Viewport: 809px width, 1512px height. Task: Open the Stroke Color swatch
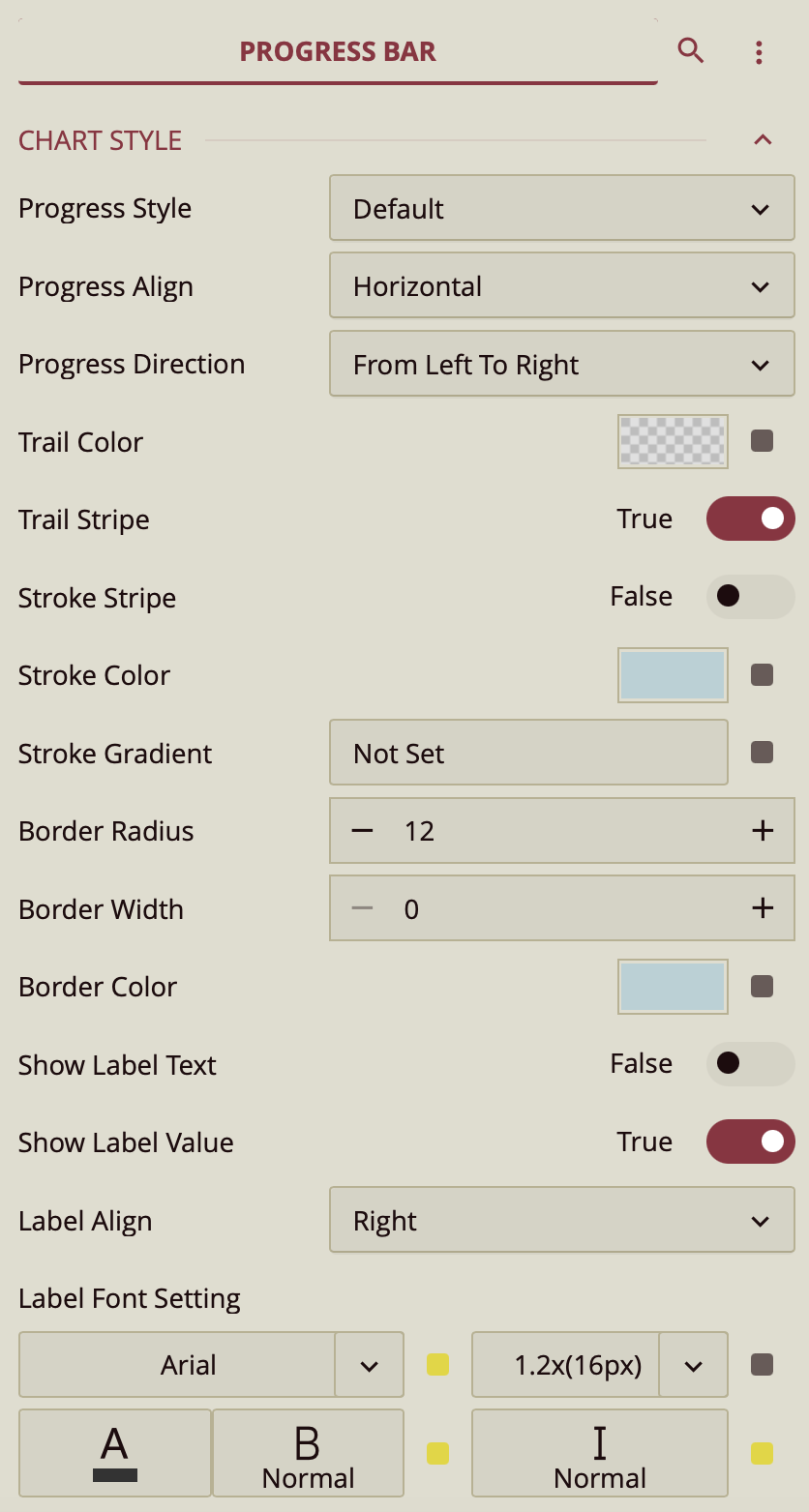673,675
